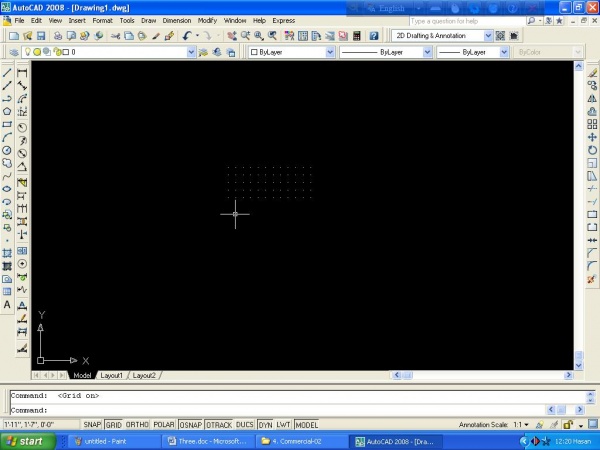Viewport: 600px width, 450px height.
Task: Switch to the Layout1 tab
Action: pos(111,375)
